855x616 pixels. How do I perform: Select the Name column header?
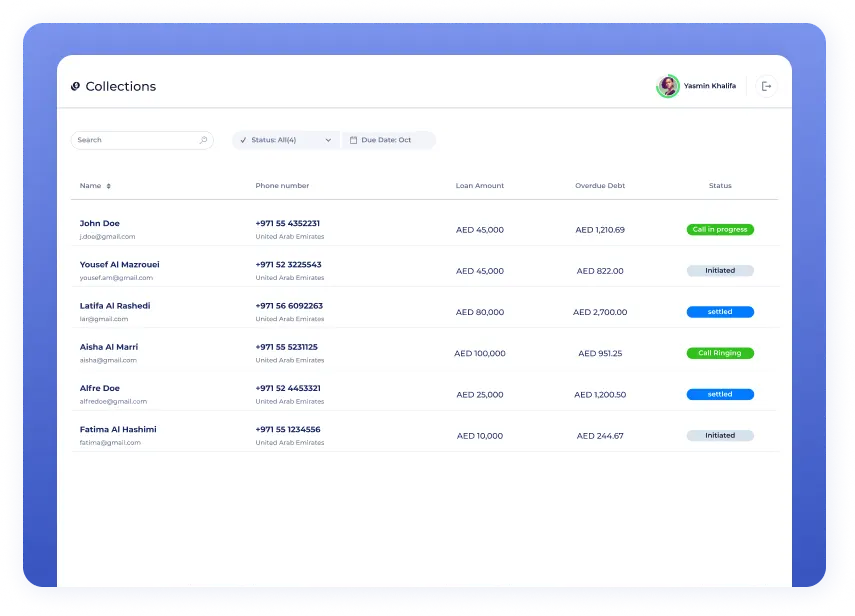point(90,185)
